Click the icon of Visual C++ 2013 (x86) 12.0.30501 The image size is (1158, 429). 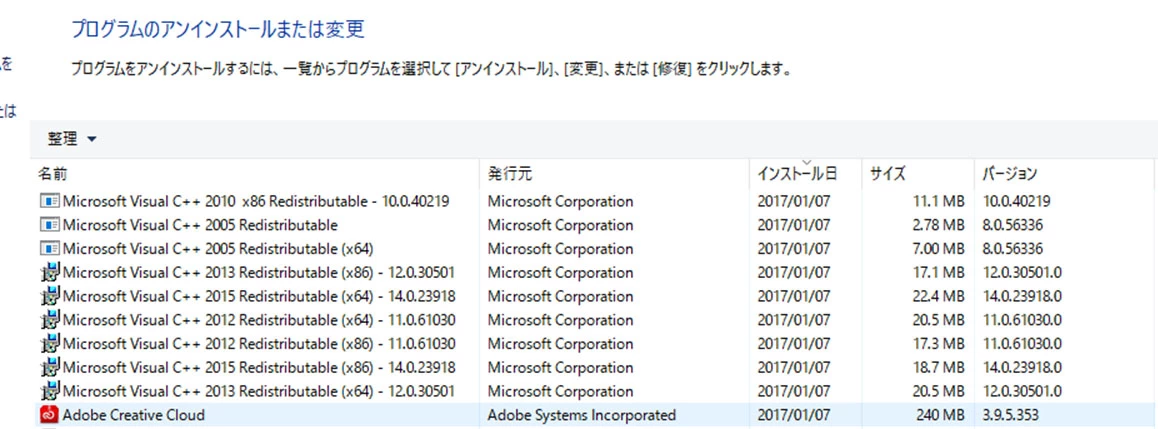pyautogui.click(x=49, y=272)
